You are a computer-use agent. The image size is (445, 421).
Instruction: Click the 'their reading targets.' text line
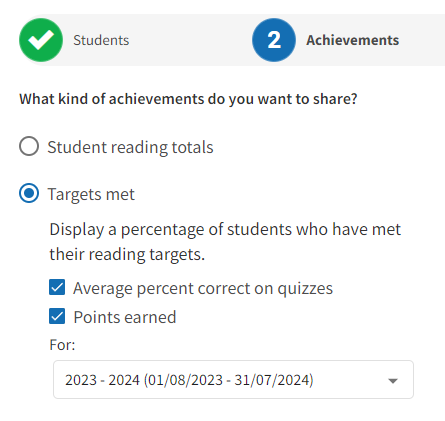coord(127,255)
